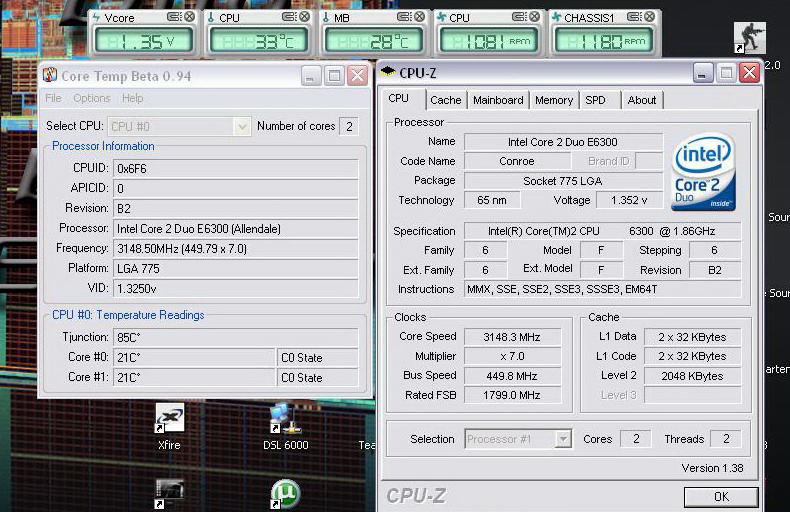Click the Technology value 65 nm
Screen dimensions: 790x512
[x=492, y=200]
